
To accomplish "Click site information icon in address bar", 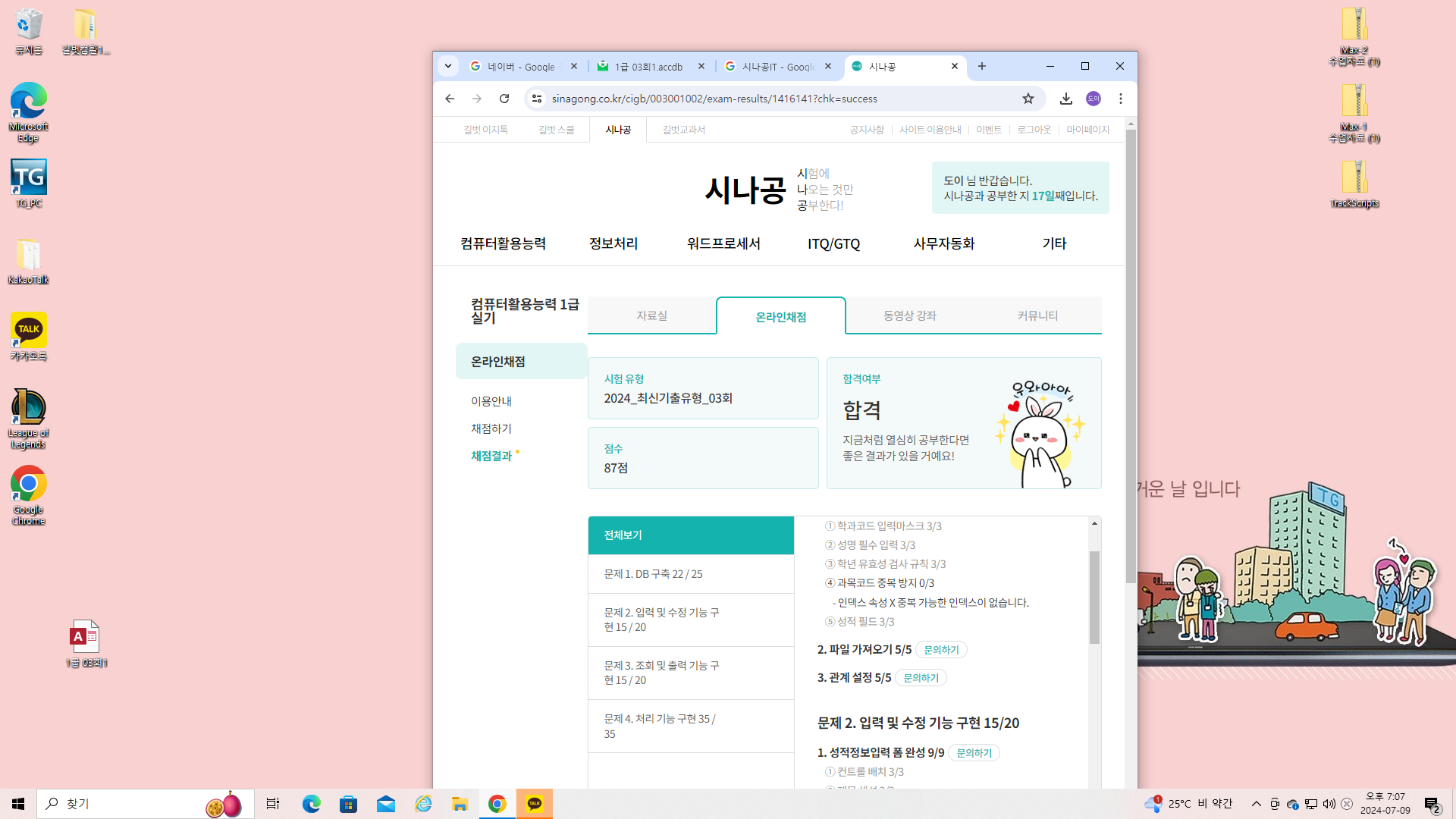I will point(537,99).
